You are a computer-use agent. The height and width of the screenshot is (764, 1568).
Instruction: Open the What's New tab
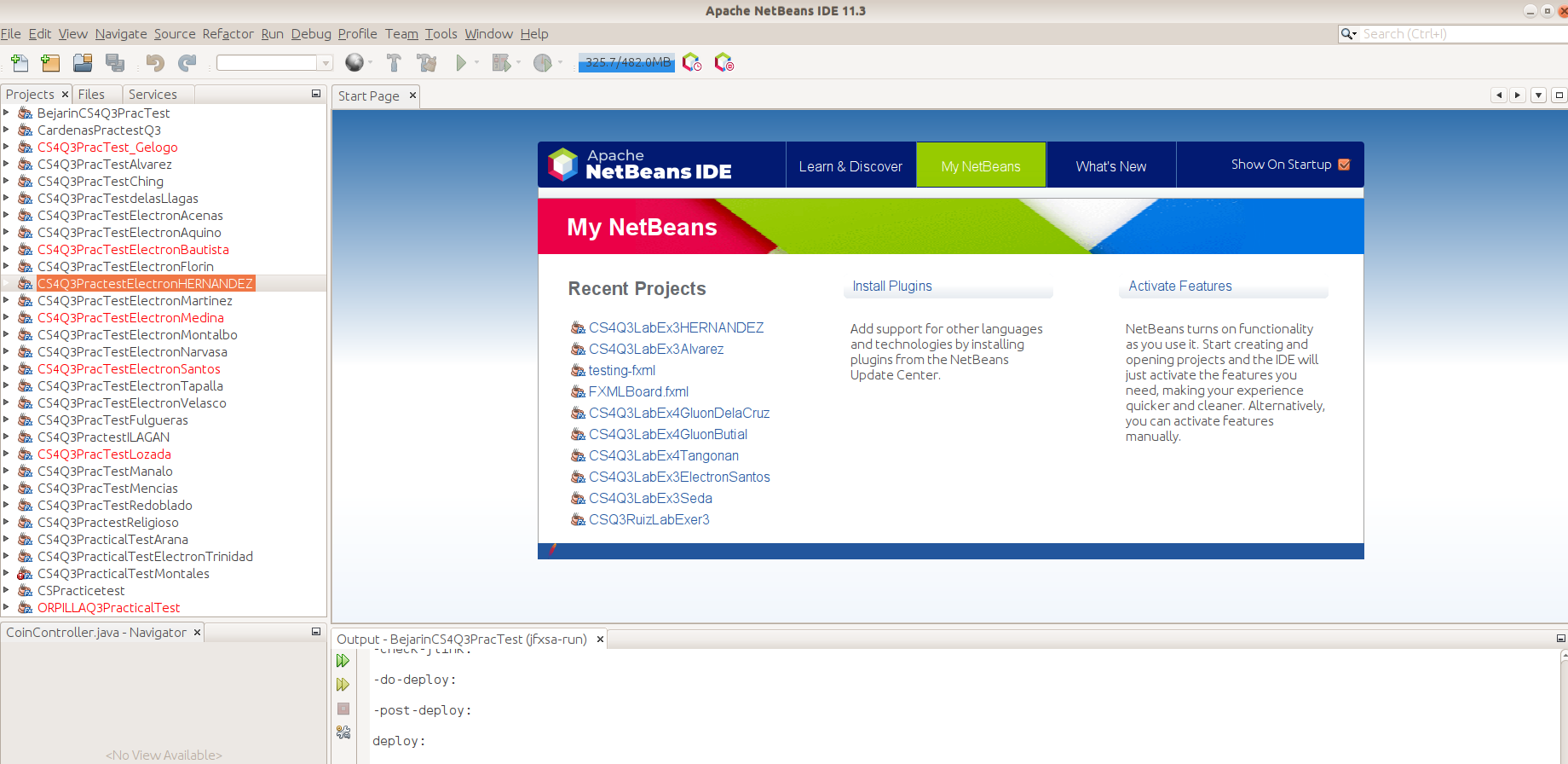point(1111,165)
